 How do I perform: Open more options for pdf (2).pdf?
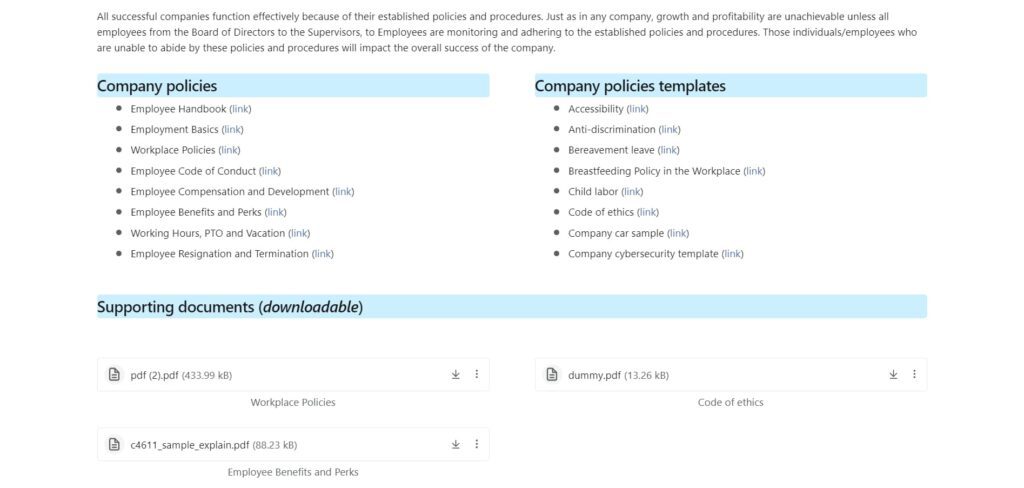pyautogui.click(x=476, y=374)
